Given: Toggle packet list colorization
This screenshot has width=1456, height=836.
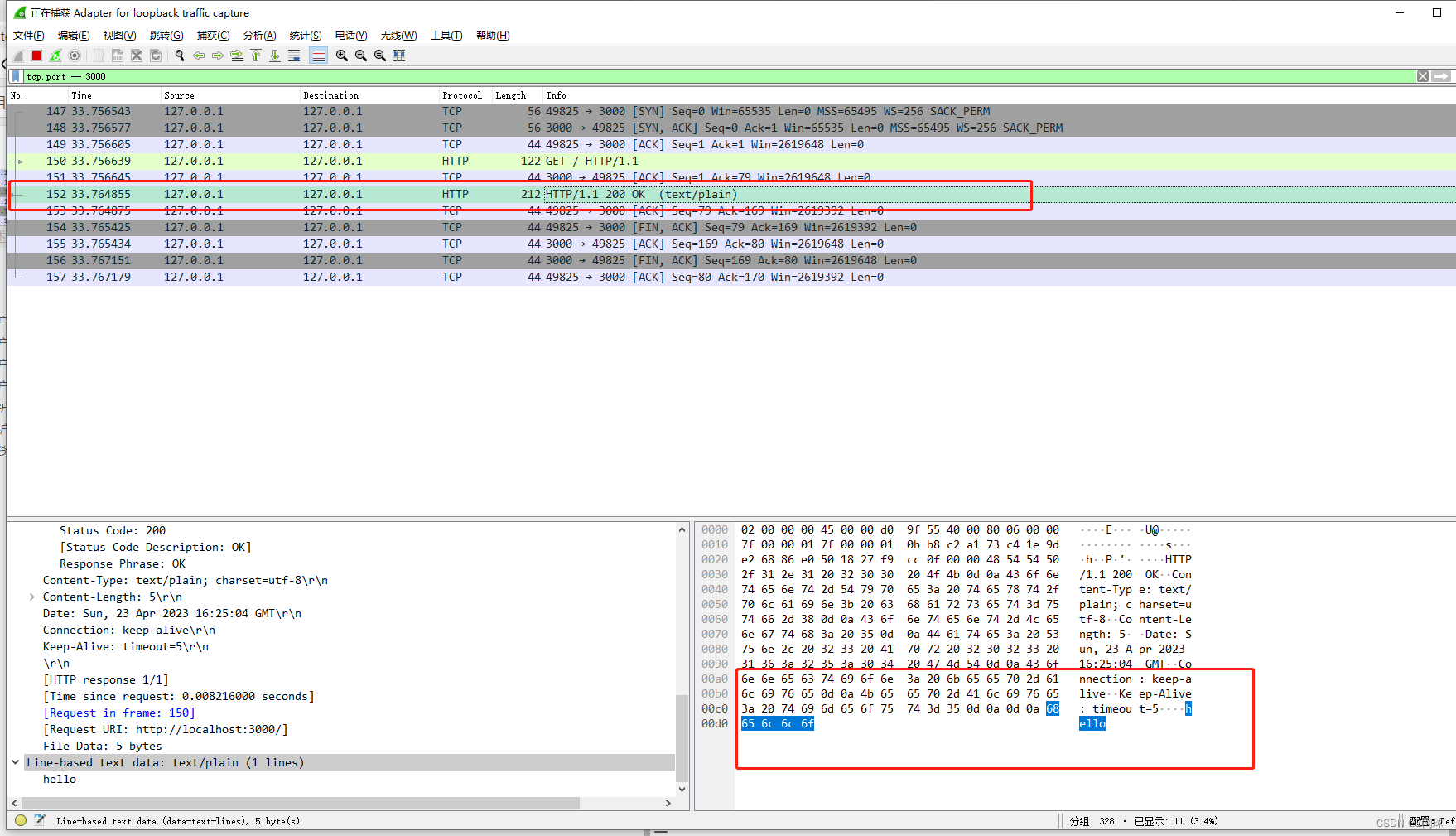Looking at the screenshot, I should point(318,56).
